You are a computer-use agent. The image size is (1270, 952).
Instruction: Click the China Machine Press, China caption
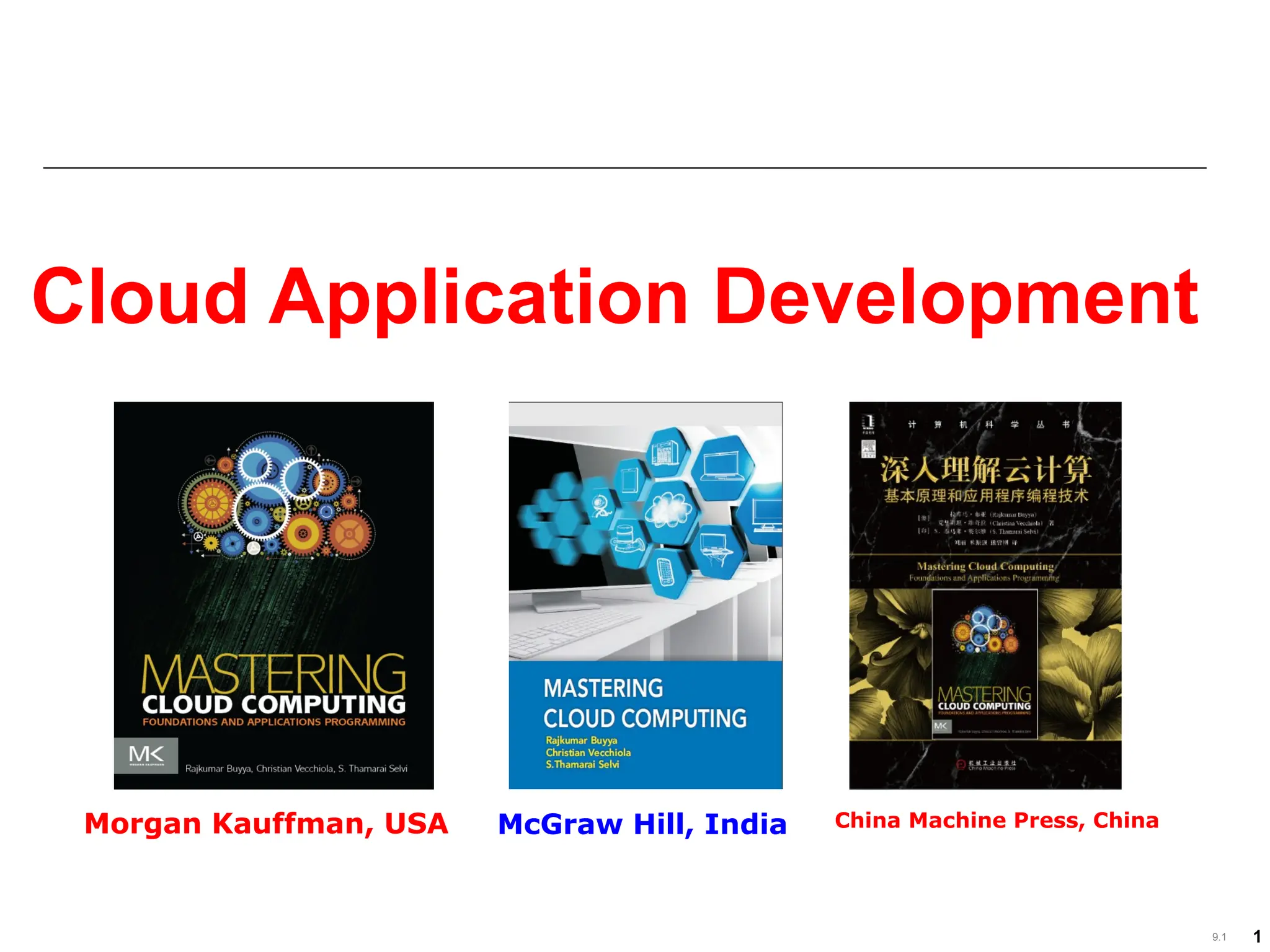click(997, 821)
